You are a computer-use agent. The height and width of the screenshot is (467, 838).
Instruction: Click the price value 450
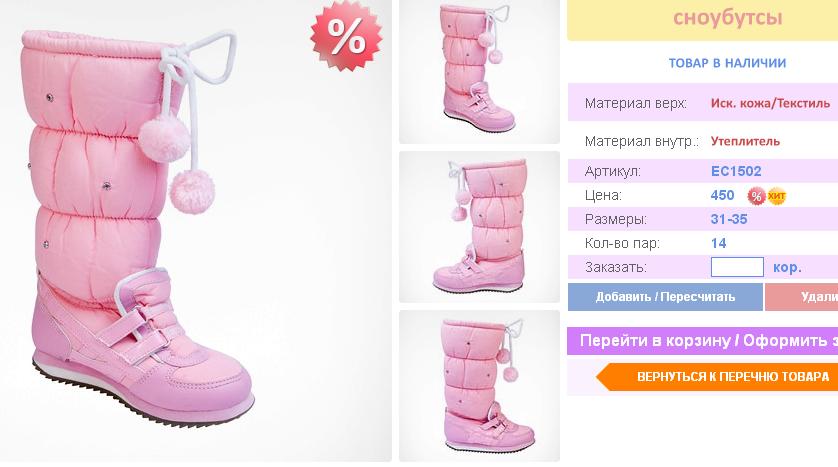(x=723, y=196)
